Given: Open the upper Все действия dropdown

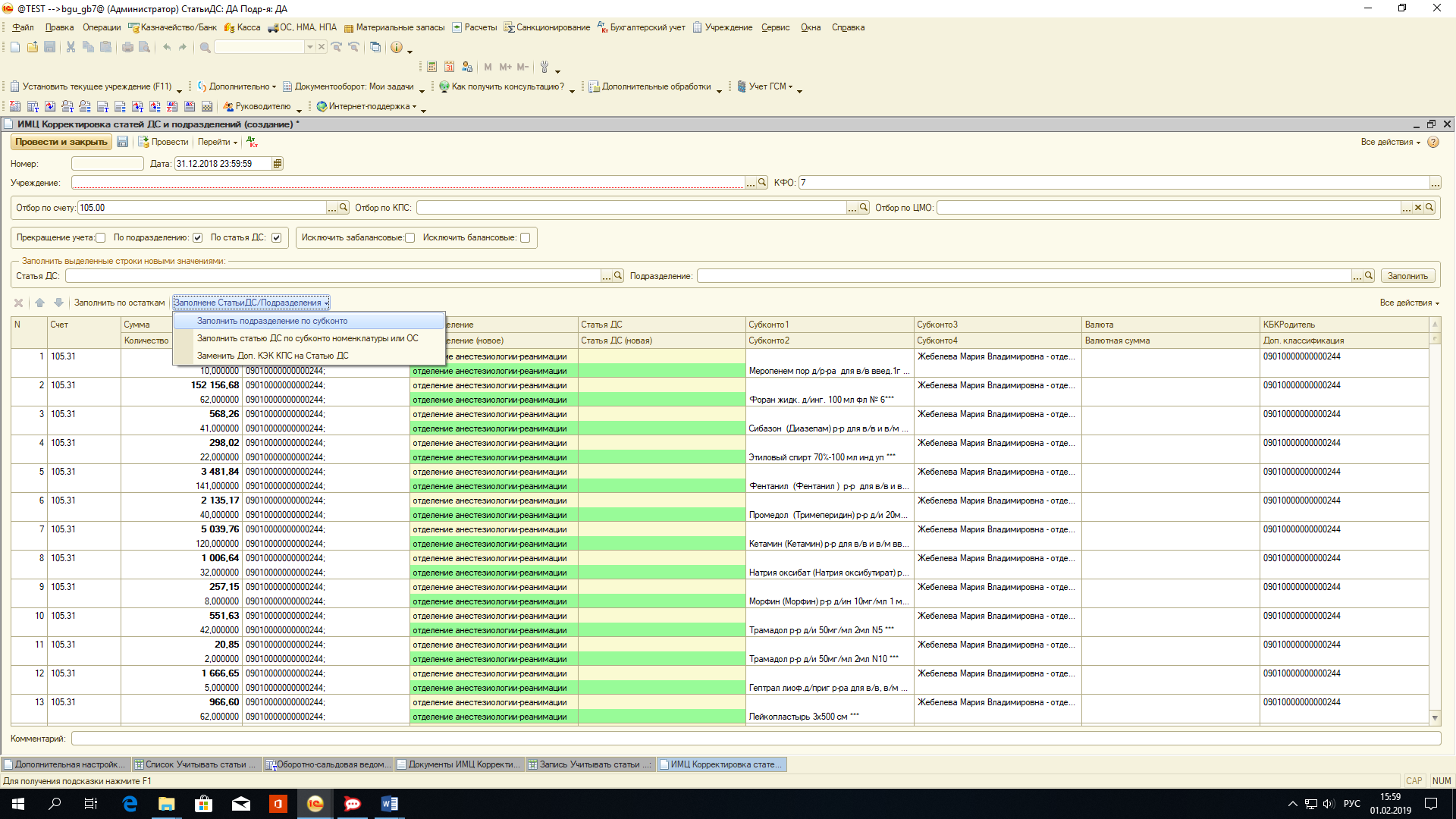Looking at the screenshot, I should point(1389,142).
